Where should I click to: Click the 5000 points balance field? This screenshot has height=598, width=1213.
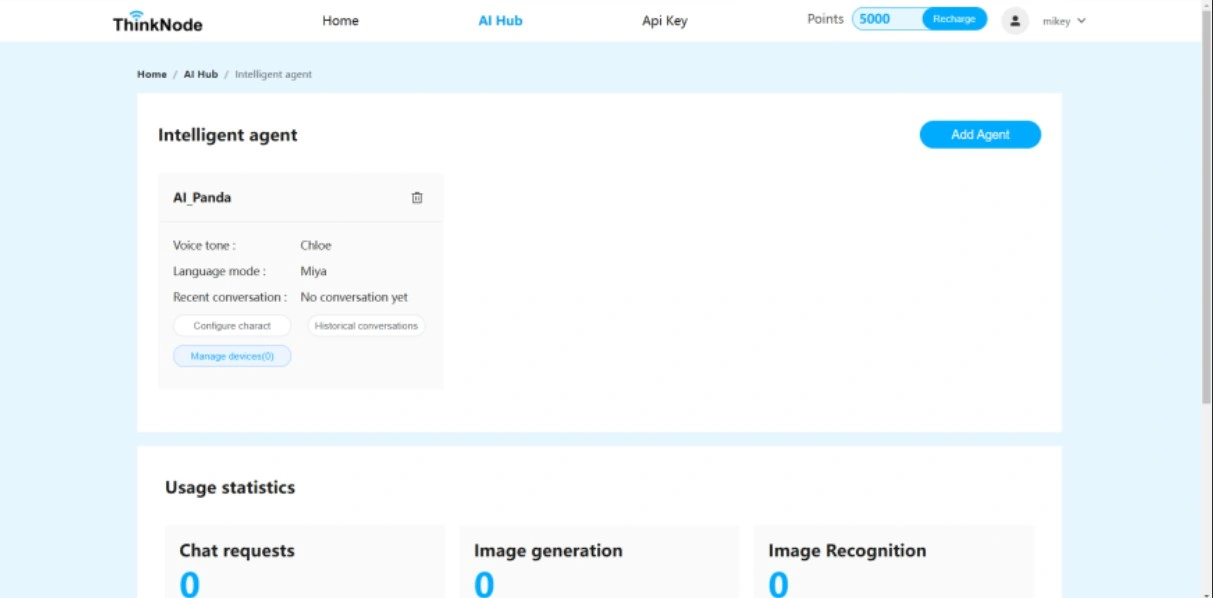(884, 19)
